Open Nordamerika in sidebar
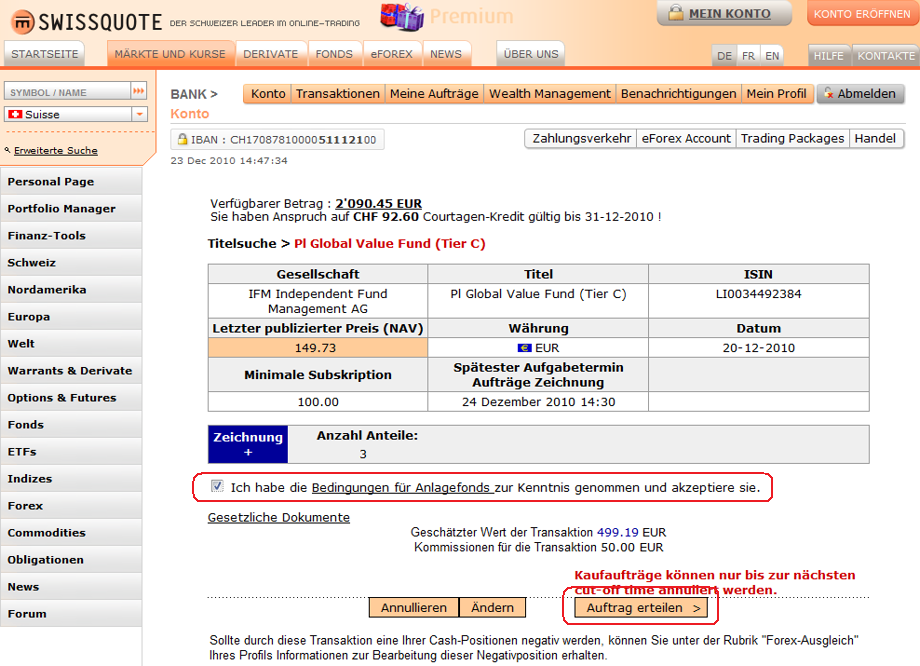 point(71,290)
